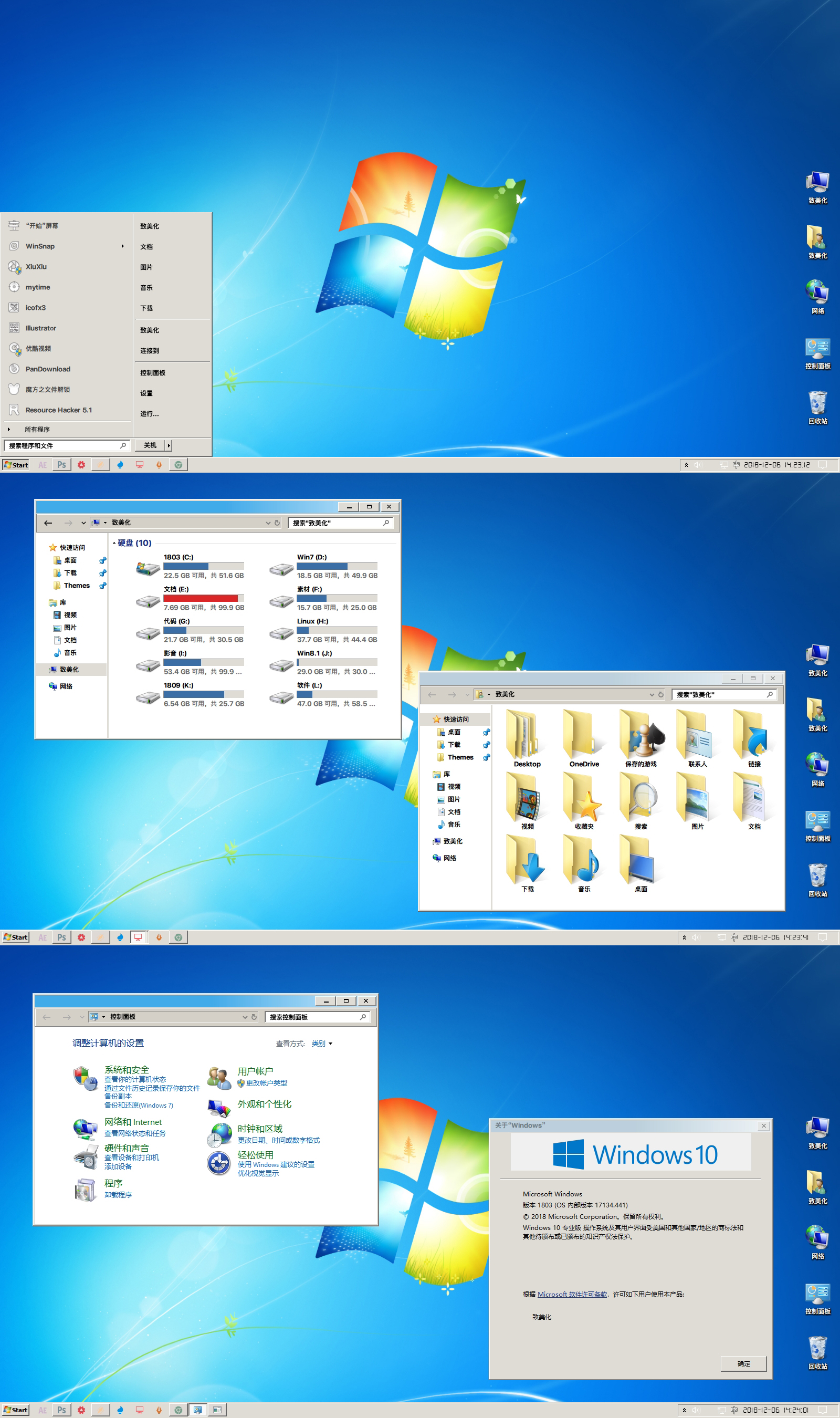
Task: Open the 1803 (C:) drive
Action: (x=190, y=567)
